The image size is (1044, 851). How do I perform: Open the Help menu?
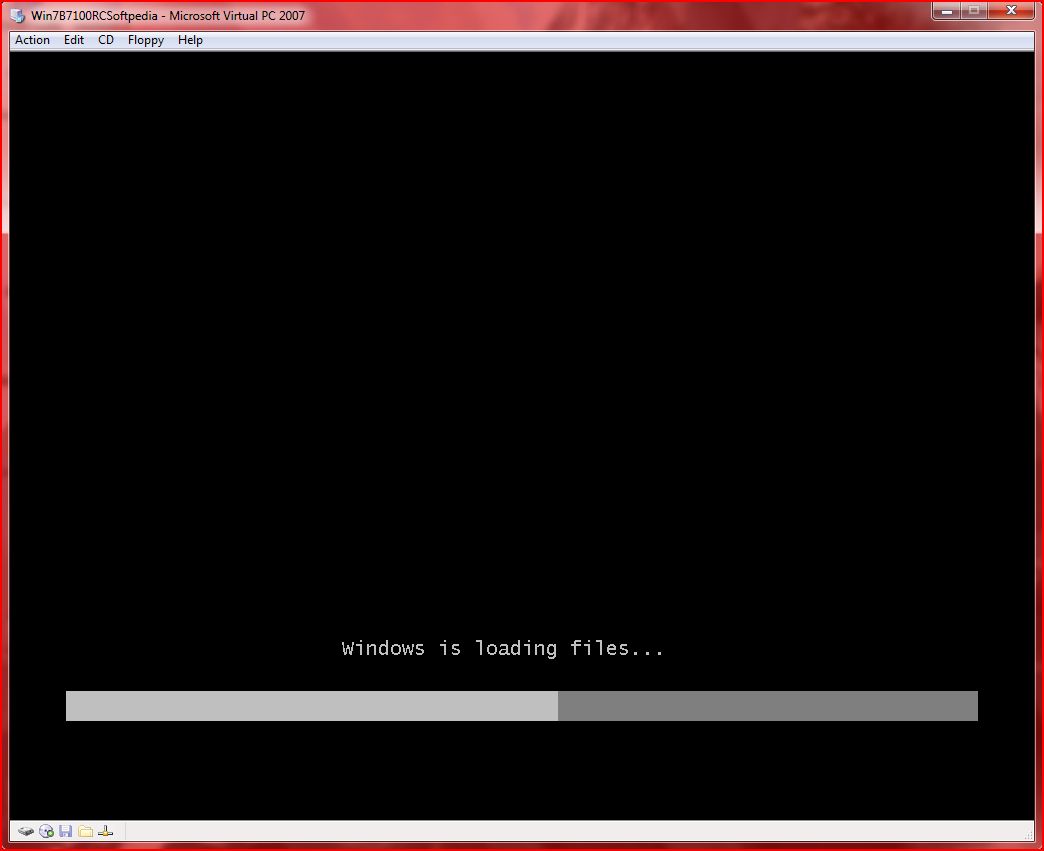tap(190, 40)
